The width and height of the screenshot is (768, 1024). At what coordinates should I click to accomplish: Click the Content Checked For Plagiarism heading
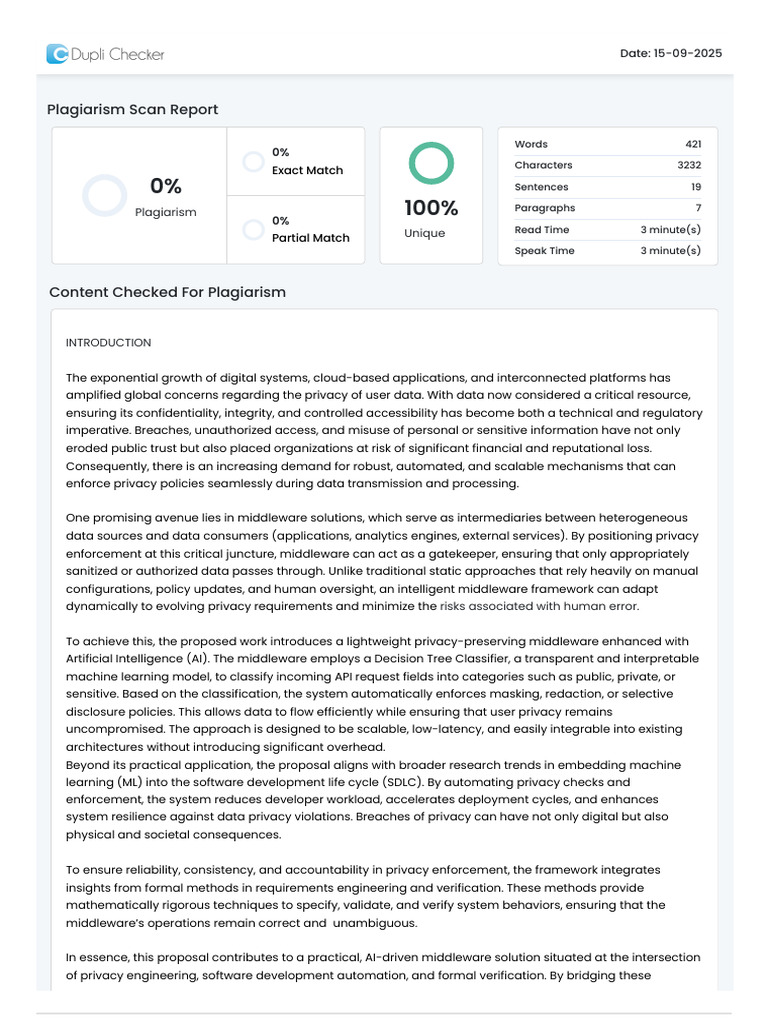(x=167, y=292)
